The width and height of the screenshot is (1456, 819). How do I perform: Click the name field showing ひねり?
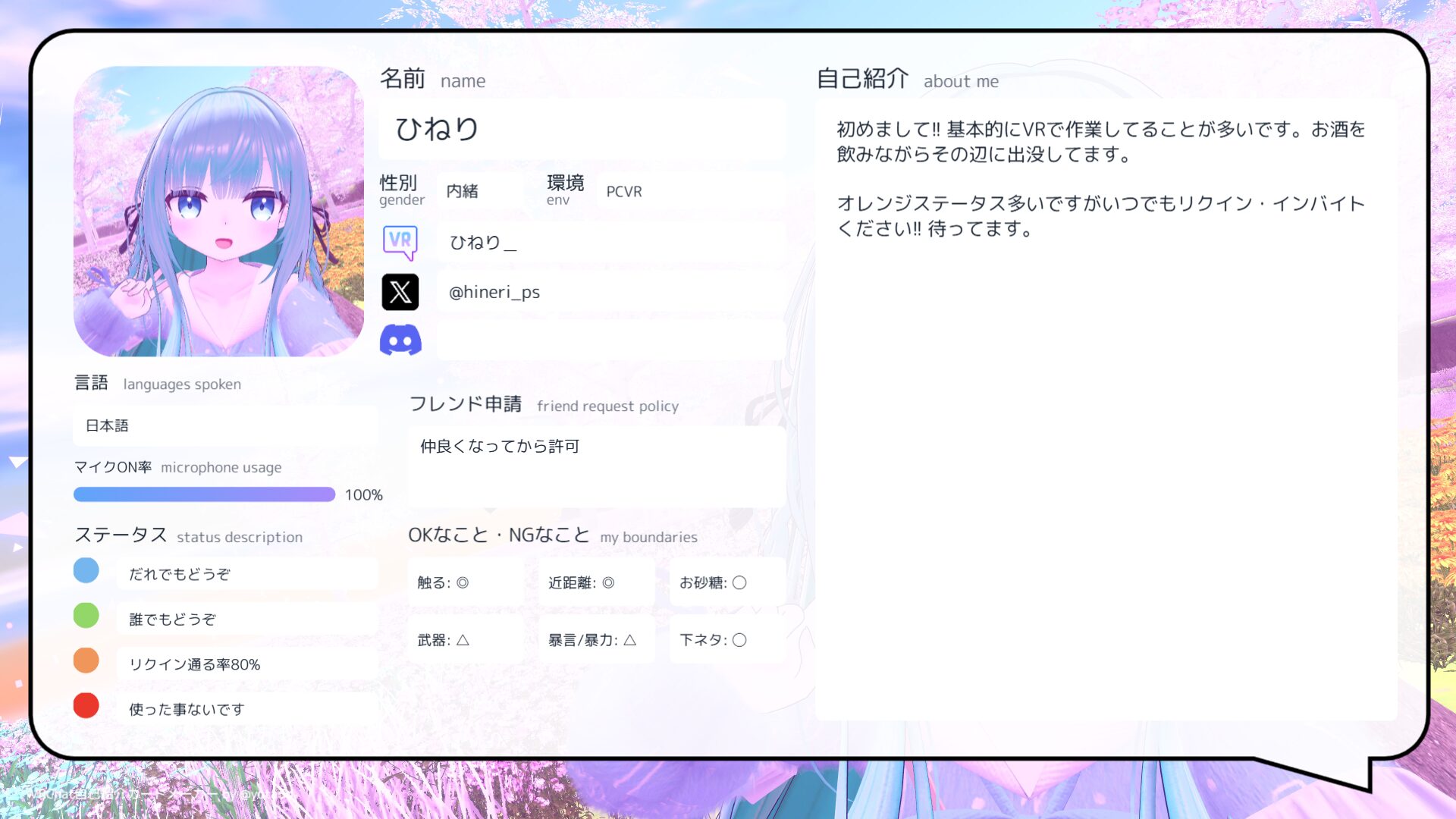pos(582,129)
